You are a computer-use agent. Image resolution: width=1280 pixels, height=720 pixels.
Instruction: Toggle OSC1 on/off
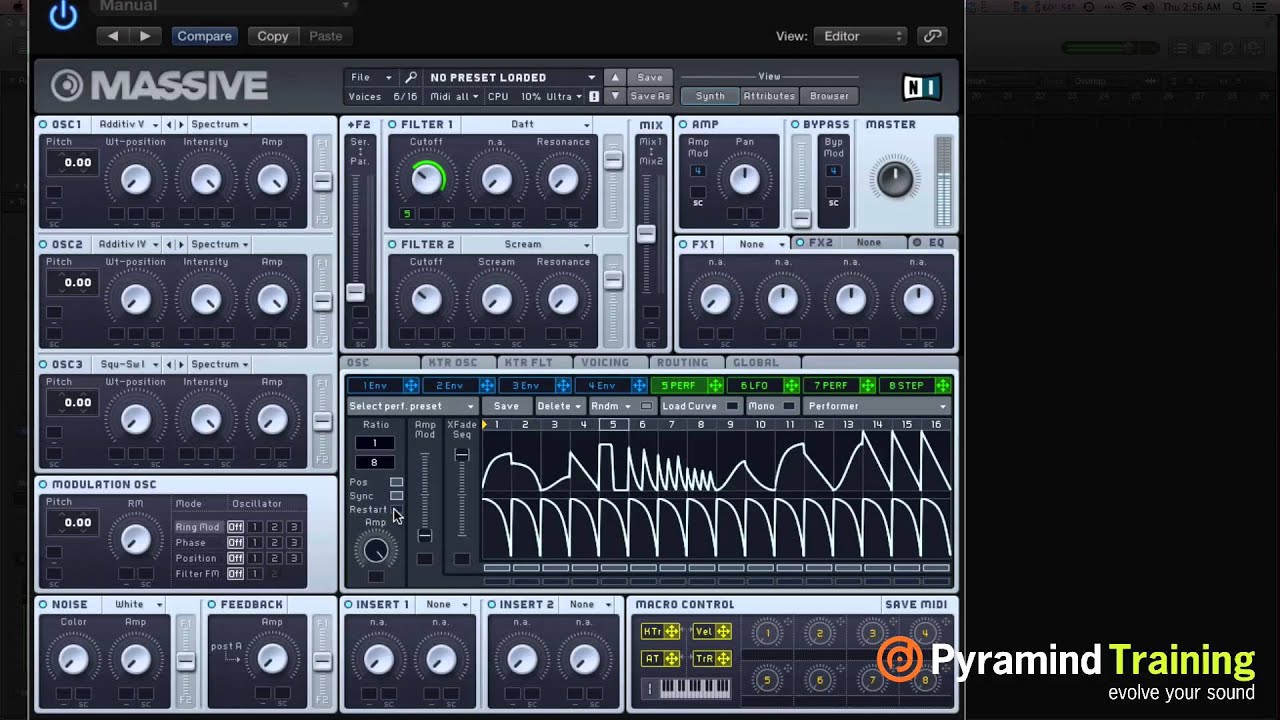(x=43, y=125)
